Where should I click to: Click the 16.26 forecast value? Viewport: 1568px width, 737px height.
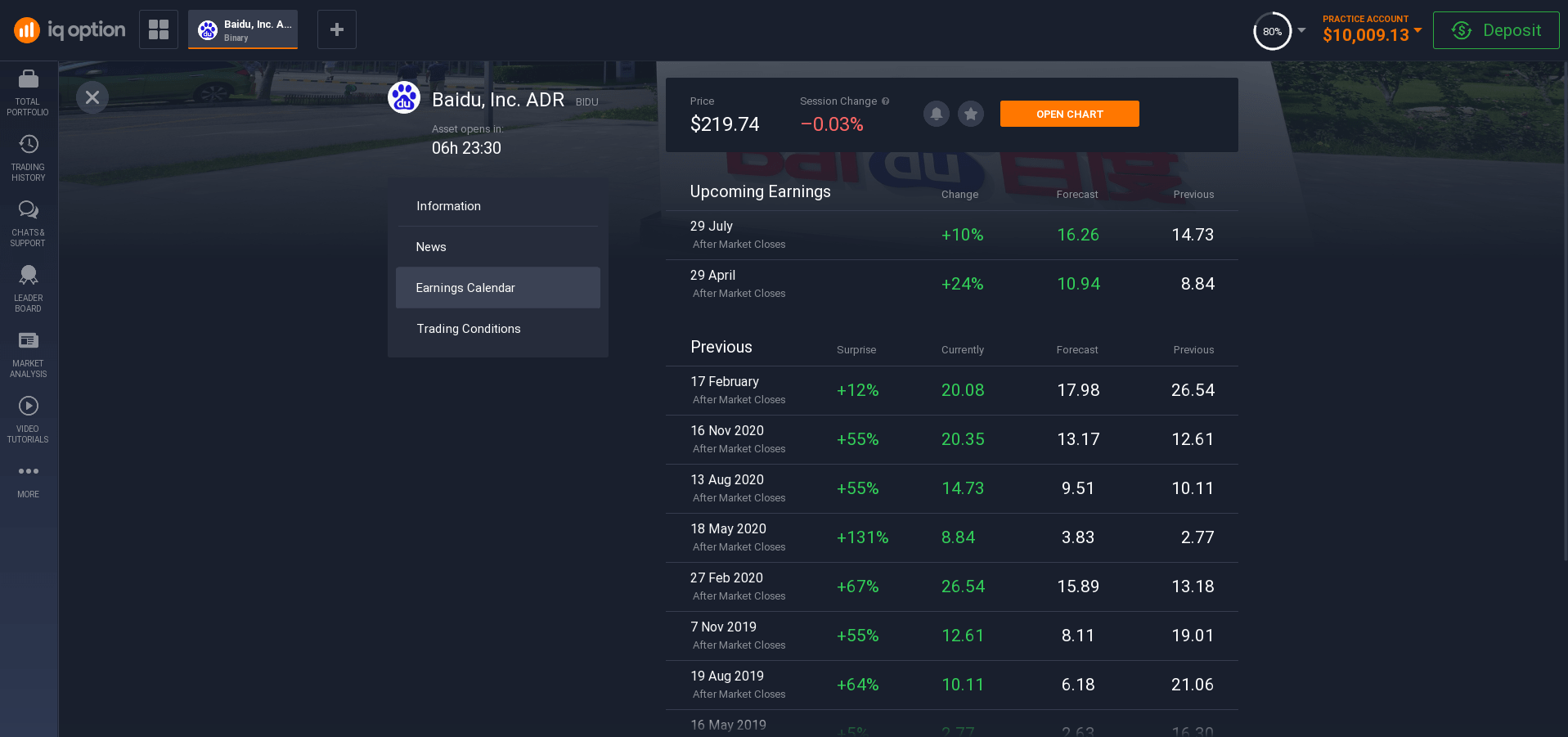pyautogui.click(x=1078, y=235)
